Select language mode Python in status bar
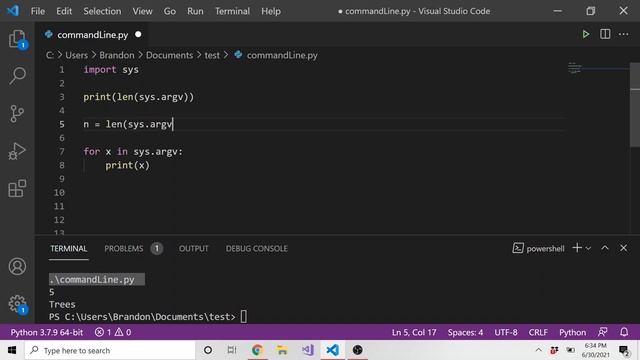 tap(572, 332)
